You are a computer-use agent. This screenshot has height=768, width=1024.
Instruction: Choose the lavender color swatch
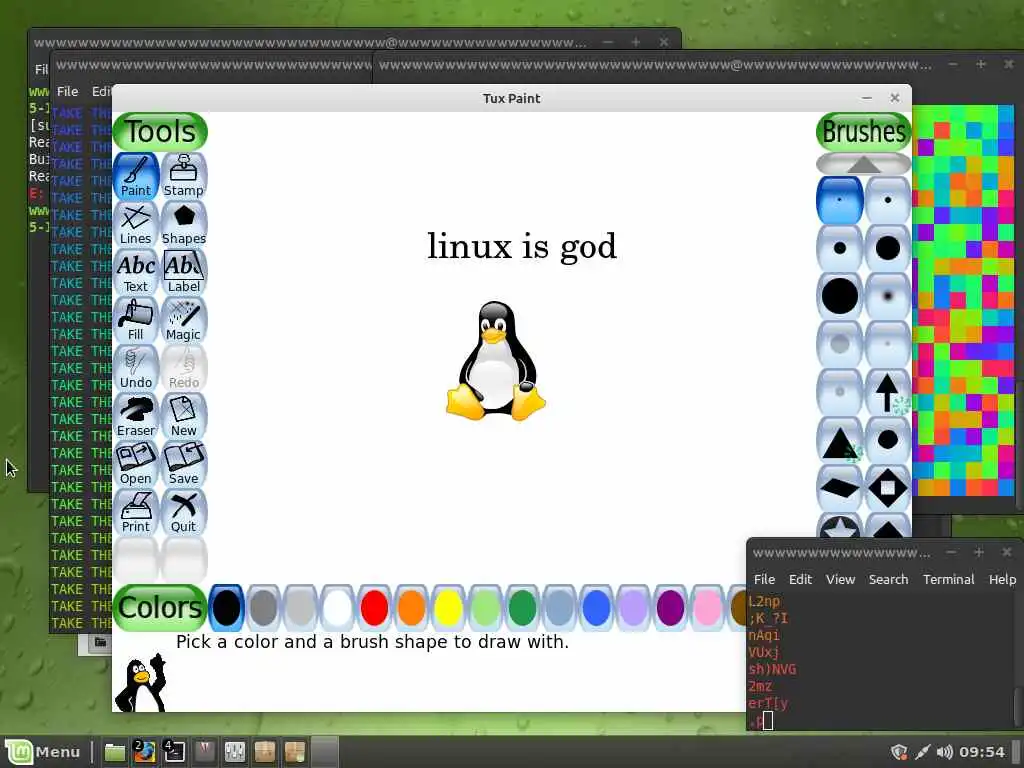633,608
